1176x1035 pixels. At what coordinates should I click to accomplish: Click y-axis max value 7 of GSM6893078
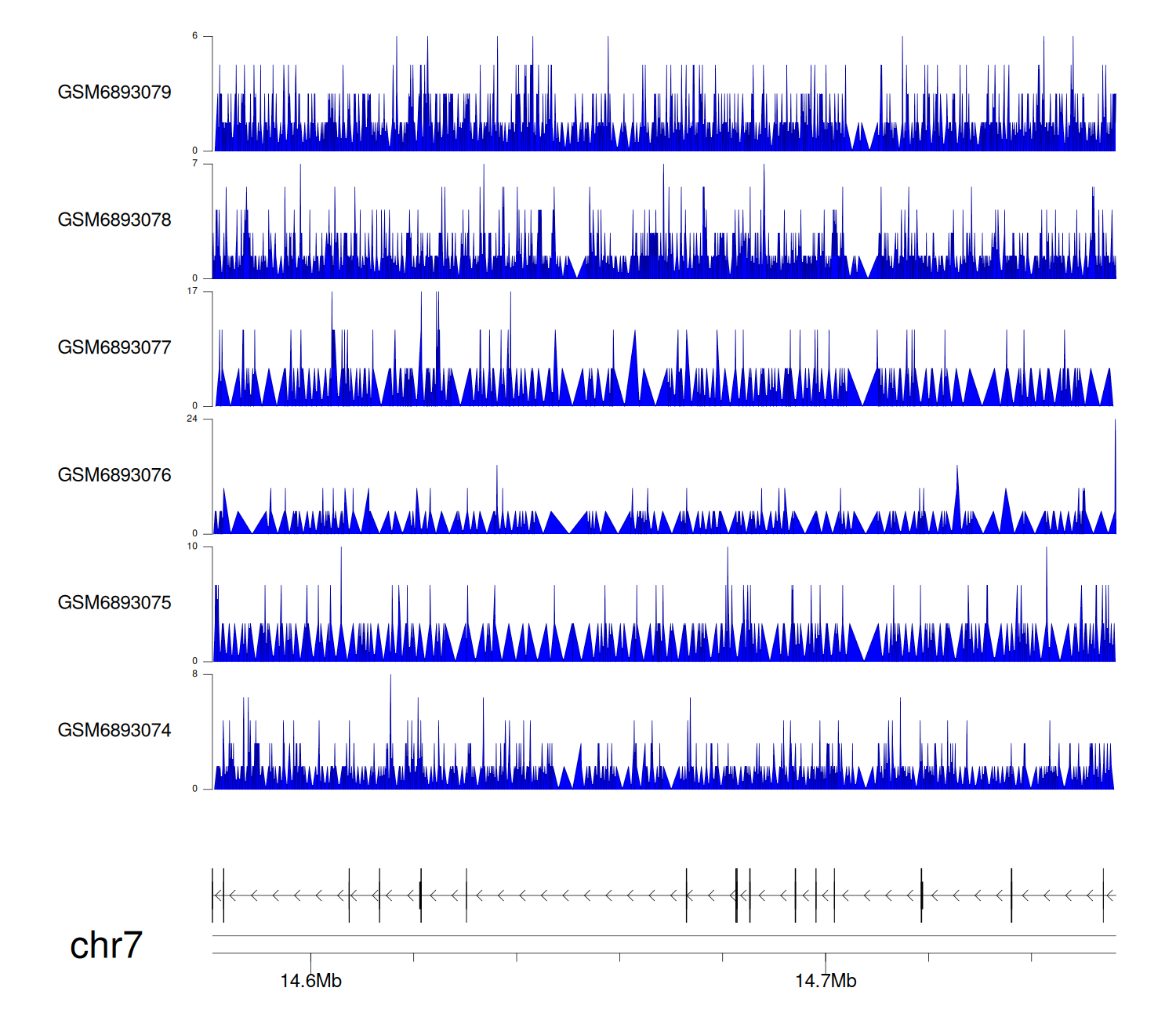pyautogui.click(x=195, y=164)
